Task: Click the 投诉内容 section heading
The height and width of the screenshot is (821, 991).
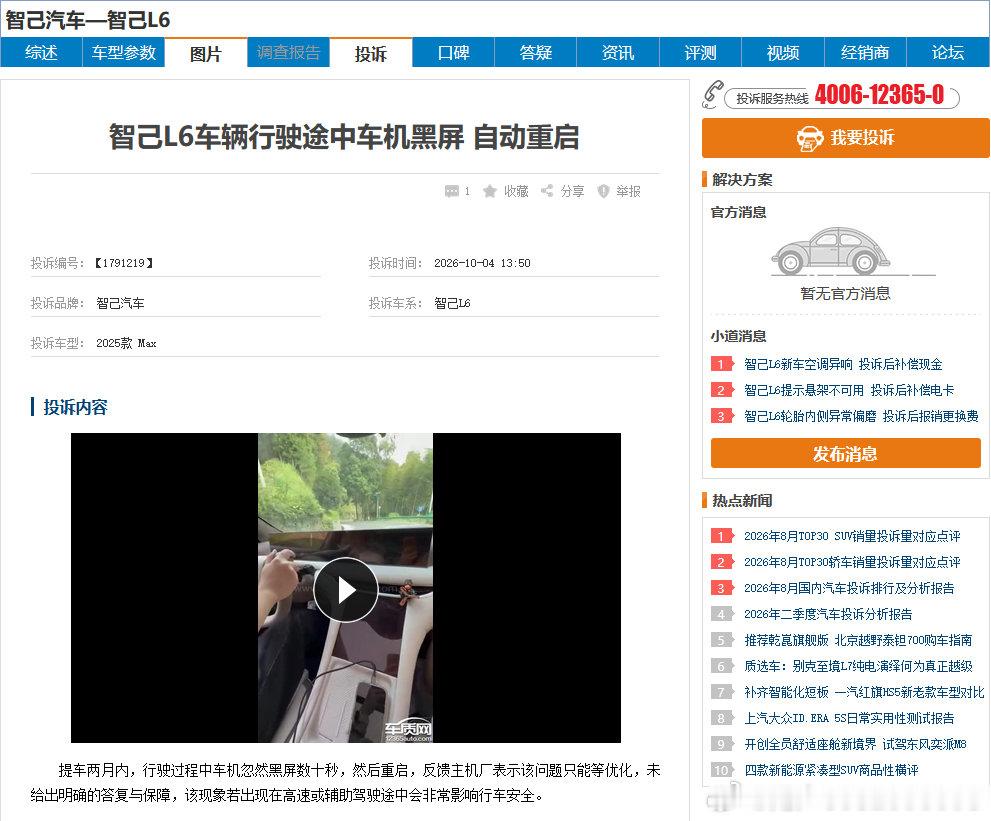Action: click(76, 407)
